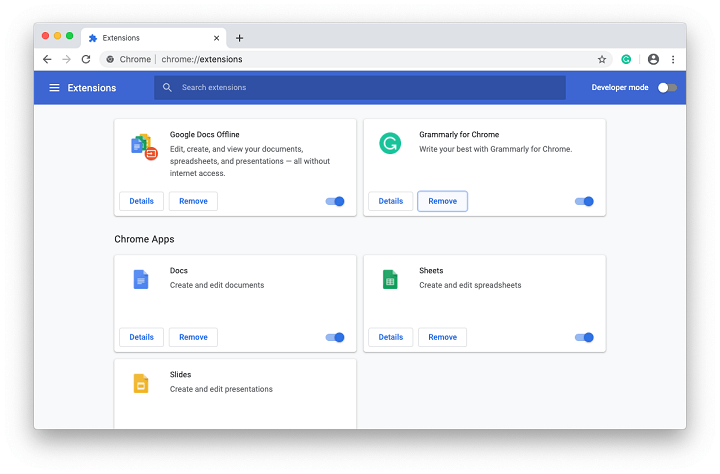Image resolution: width=720 pixels, height=474 pixels.
Task: Open a new tab with the plus button
Action: pos(239,38)
